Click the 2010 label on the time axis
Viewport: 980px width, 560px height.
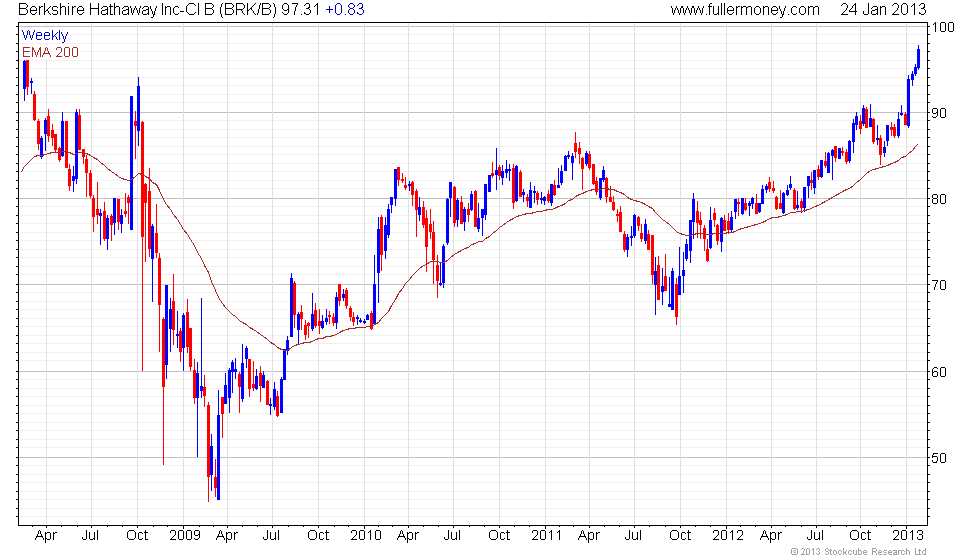coord(366,535)
